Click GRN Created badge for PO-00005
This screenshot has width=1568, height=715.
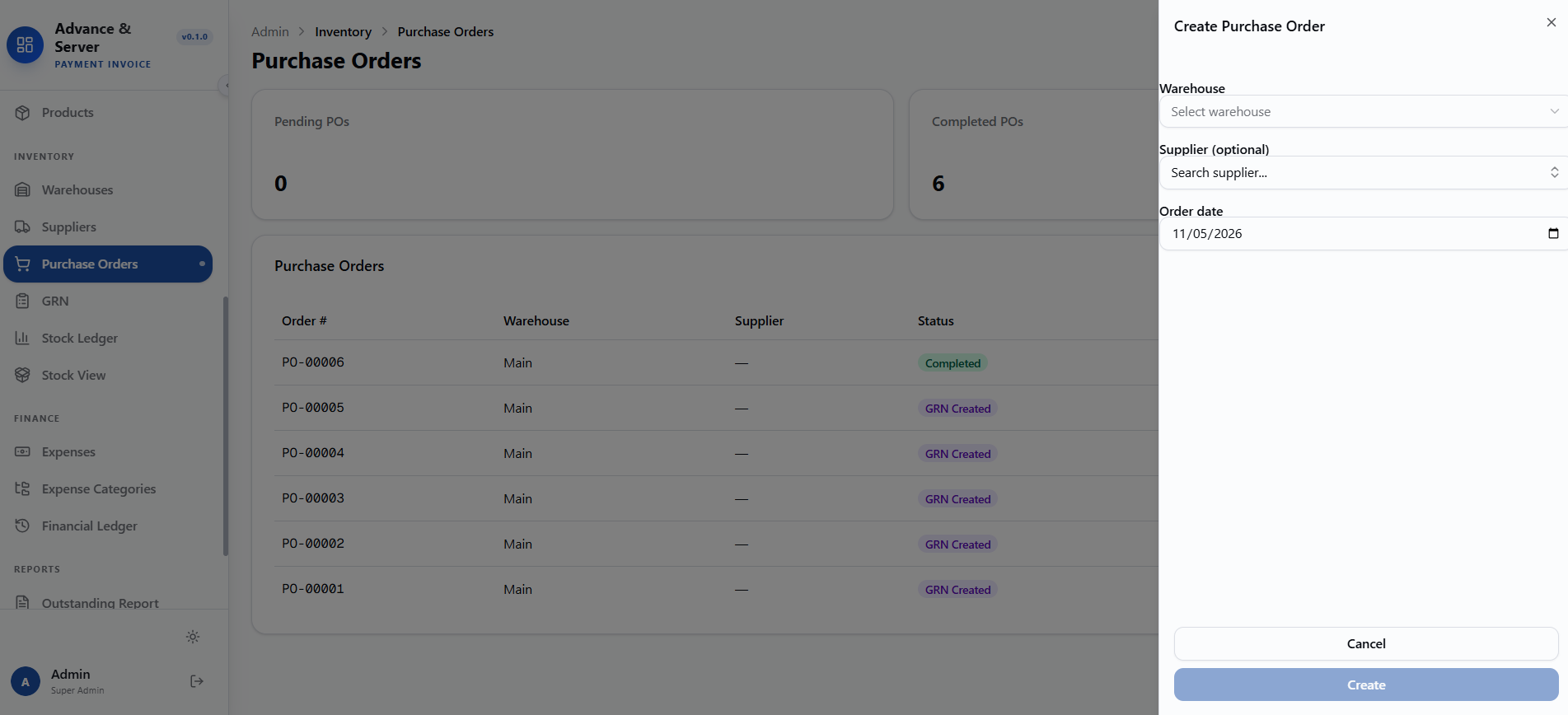click(957, 409)
